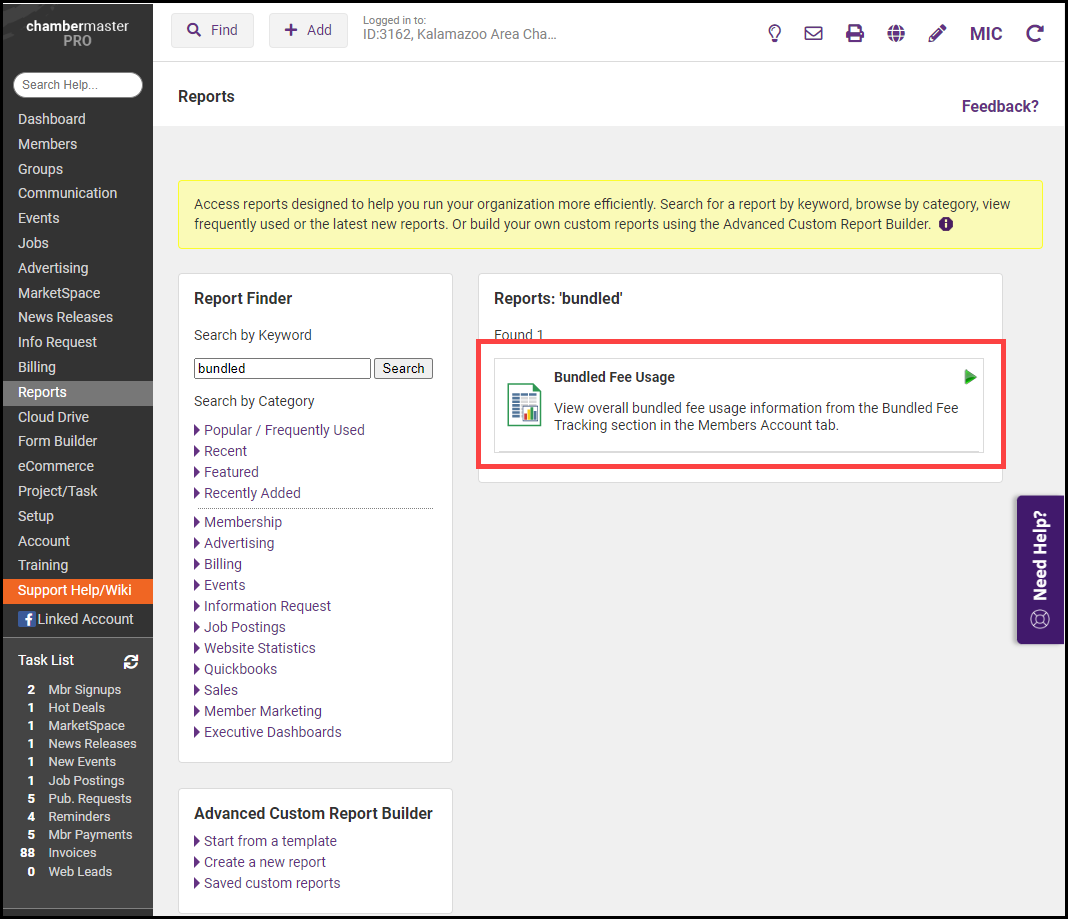The width and height of the screenshot is (1068, 919).
Task: Click the info icon in yellow banner
Action: 946,224
